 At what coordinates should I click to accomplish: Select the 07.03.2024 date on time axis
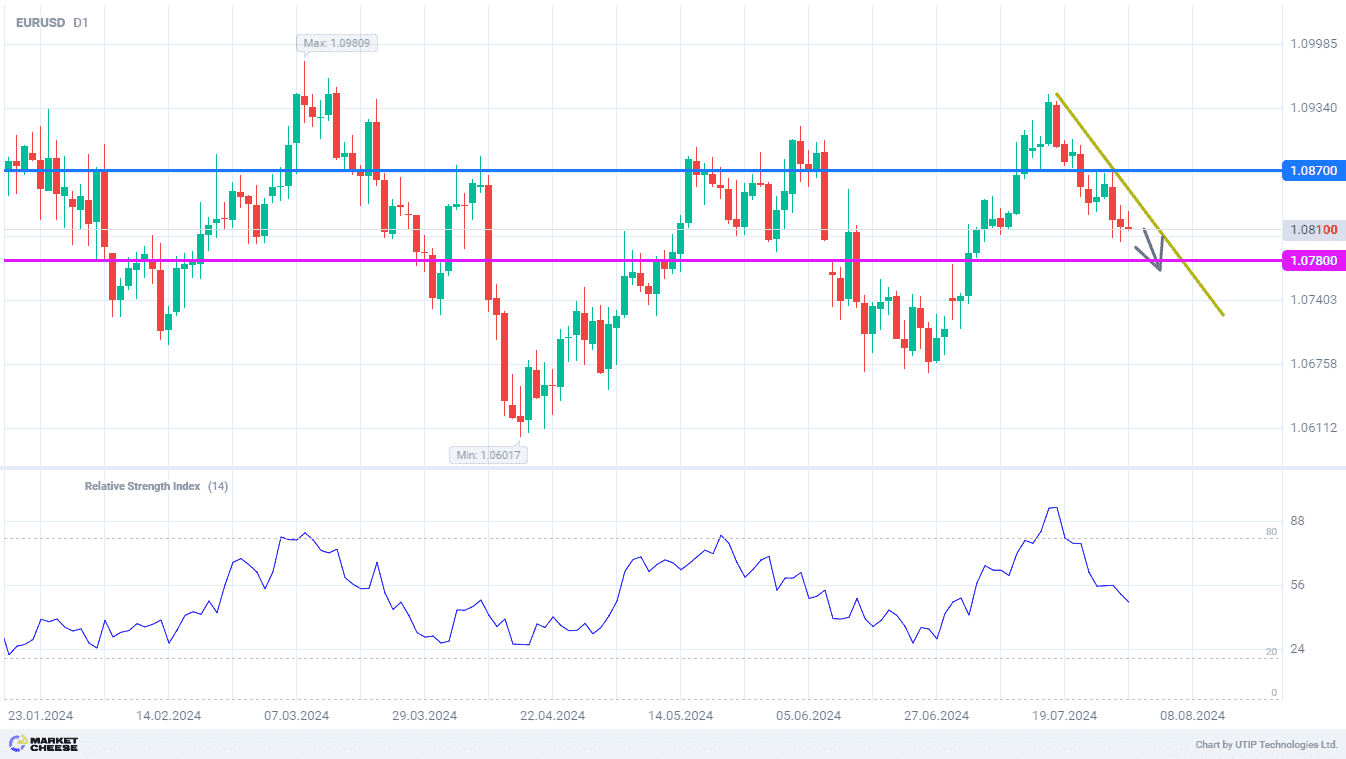tap(296, 716)
